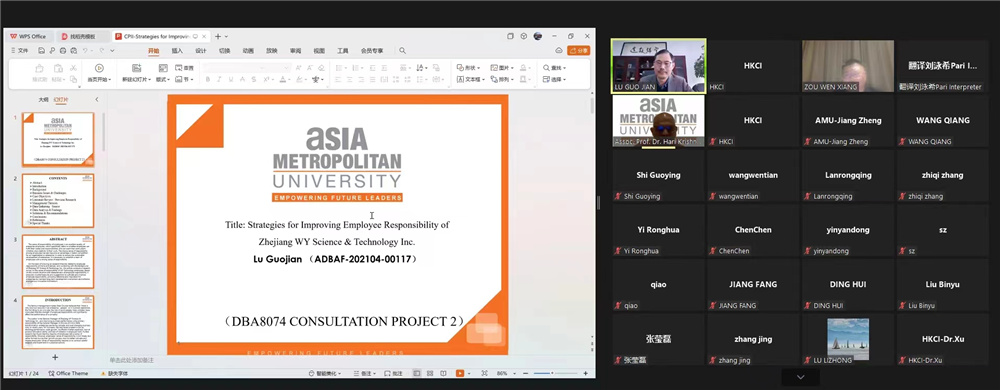Save the presentation with the save icon
Screen dimensions: 1000x390
[41, 50]
